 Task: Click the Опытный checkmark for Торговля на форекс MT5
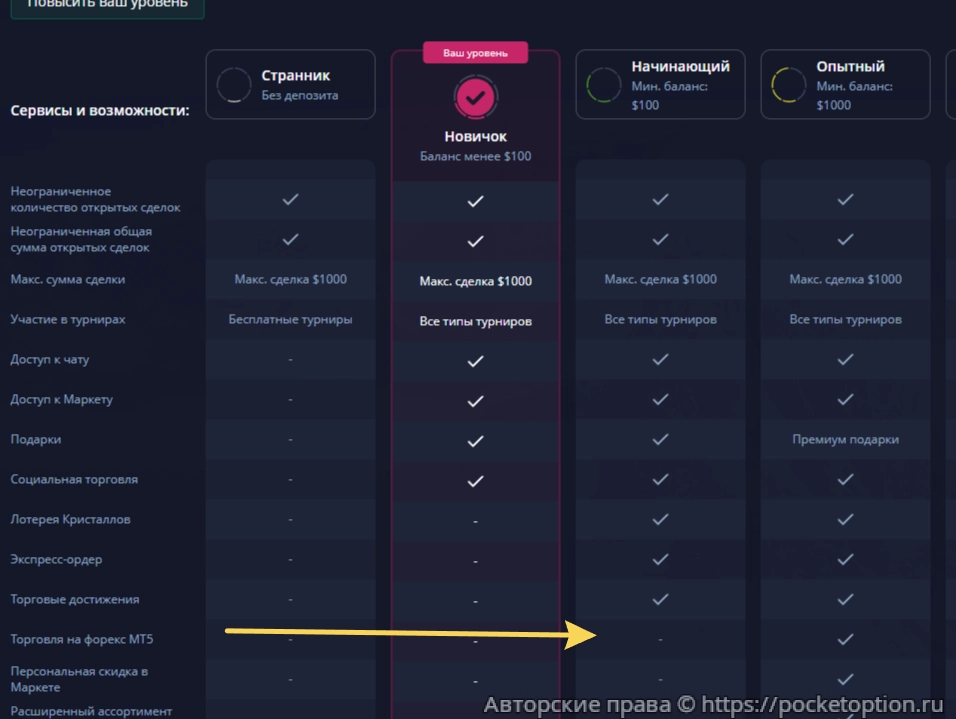point(845,639)
